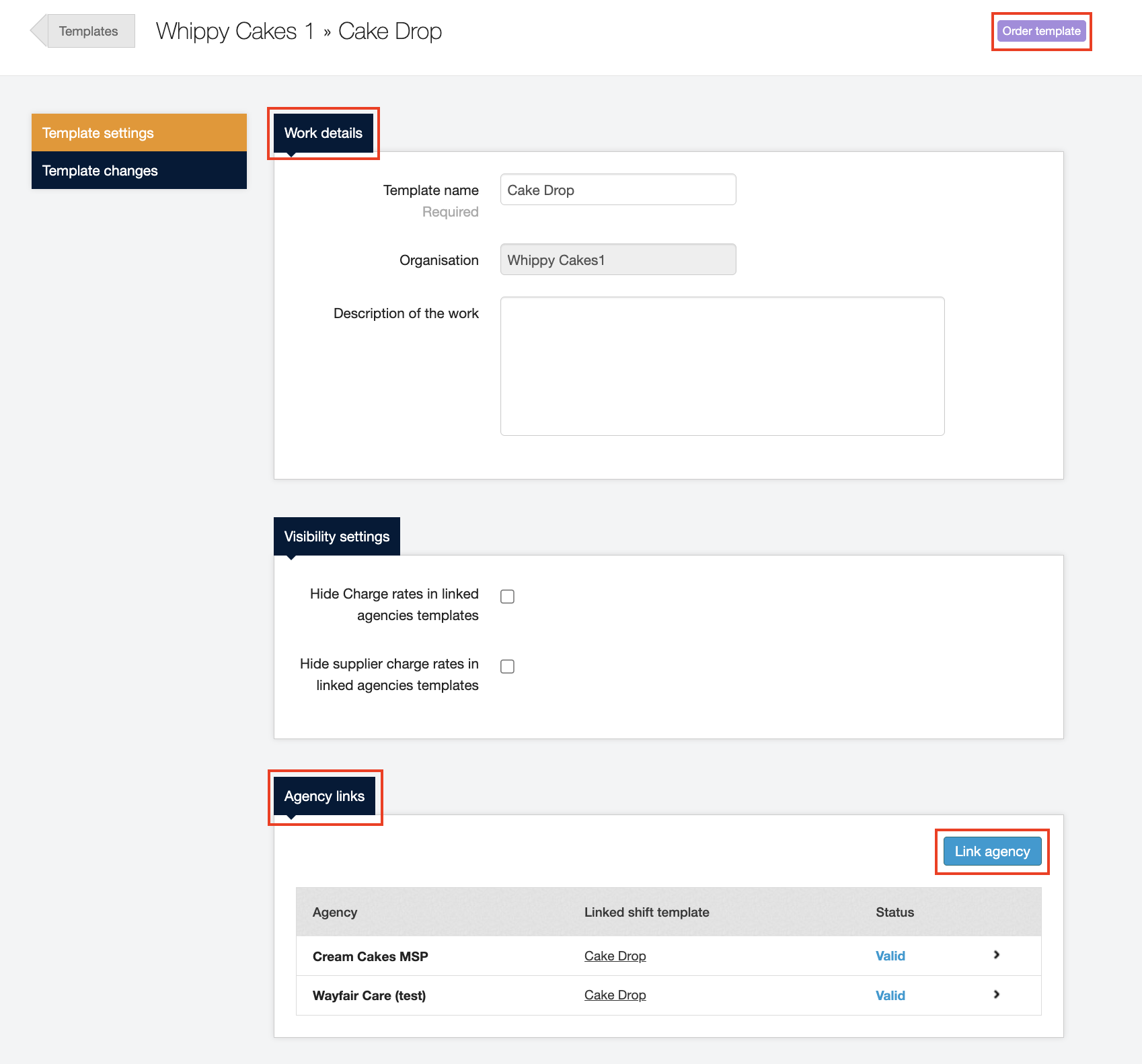
Task: Select the Visibility settings section header
Action: (x=336, y=536)
